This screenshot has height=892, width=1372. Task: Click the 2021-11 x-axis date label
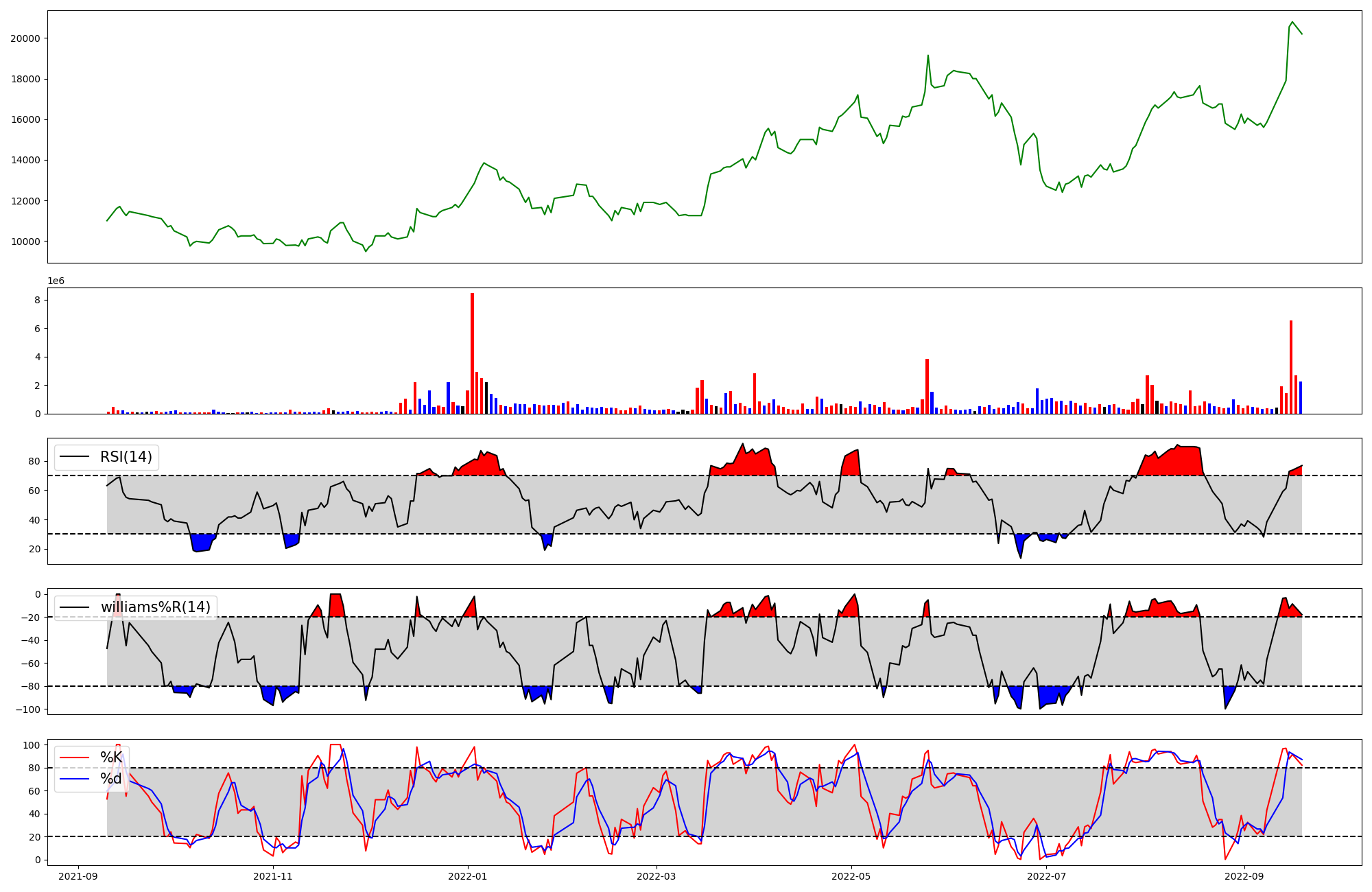(273, 876)
